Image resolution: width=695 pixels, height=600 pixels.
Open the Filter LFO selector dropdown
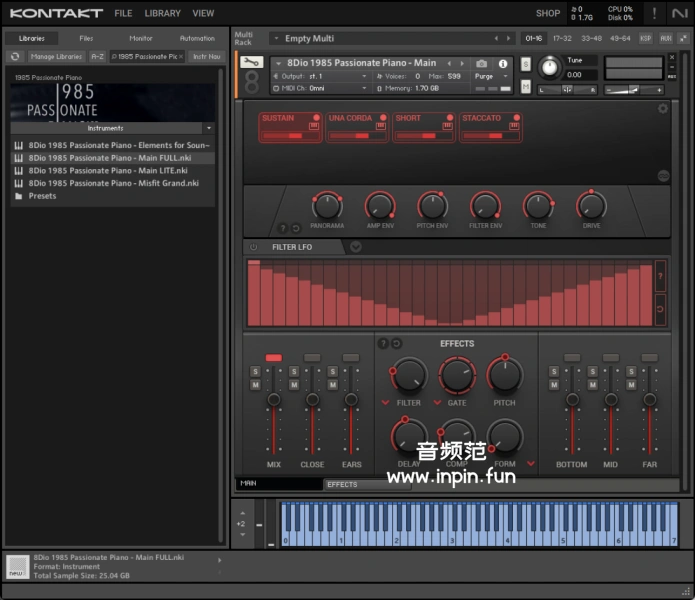(356, 247)
